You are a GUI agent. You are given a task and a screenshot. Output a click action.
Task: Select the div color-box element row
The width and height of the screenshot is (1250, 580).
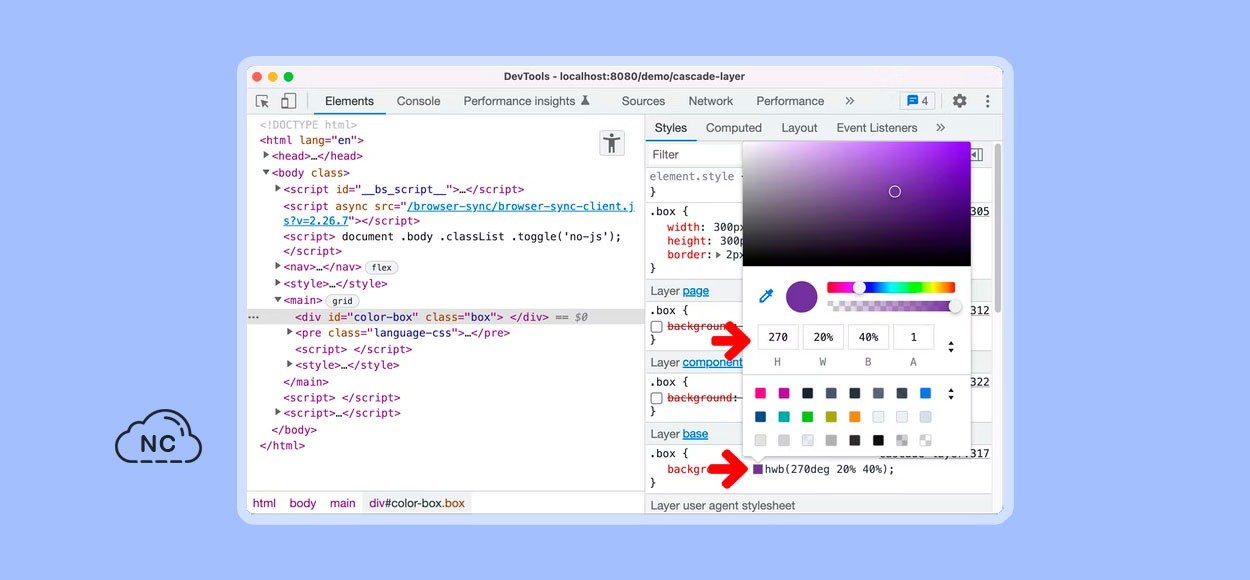(x=445, y=317)
